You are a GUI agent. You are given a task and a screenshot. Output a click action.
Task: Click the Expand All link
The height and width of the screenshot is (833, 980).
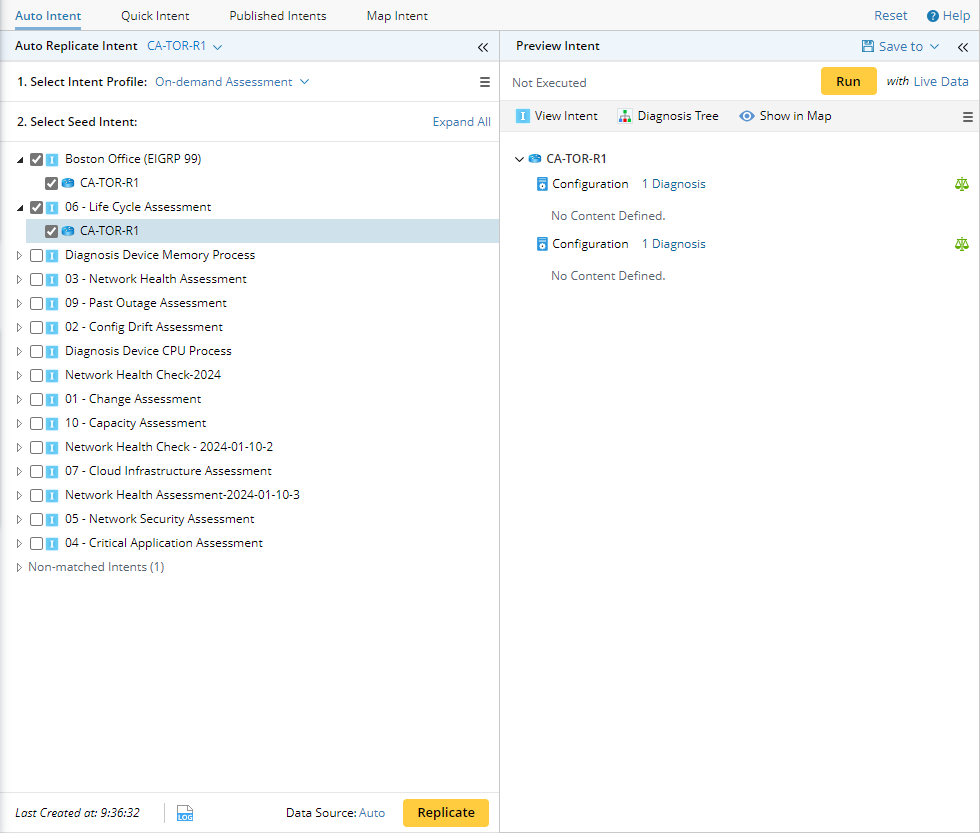click(461, 122)
